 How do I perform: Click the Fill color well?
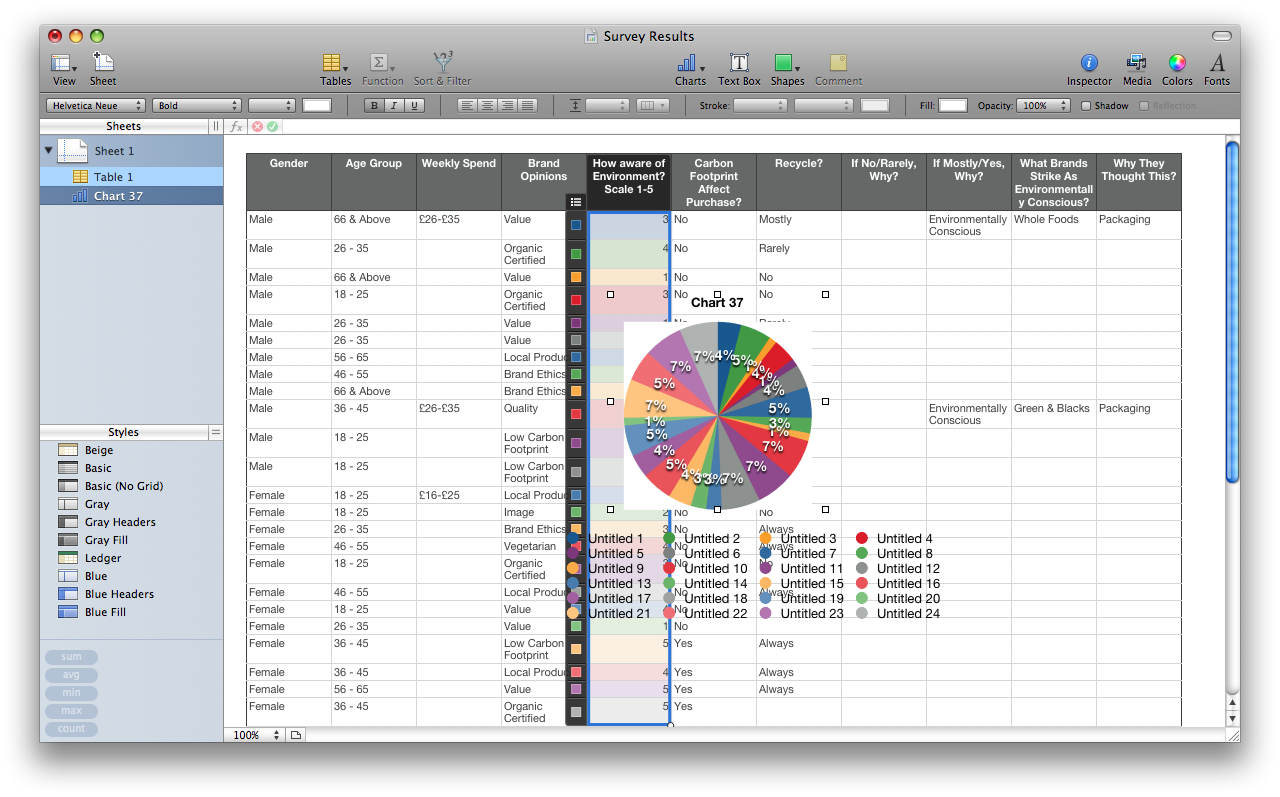point(953,105)
